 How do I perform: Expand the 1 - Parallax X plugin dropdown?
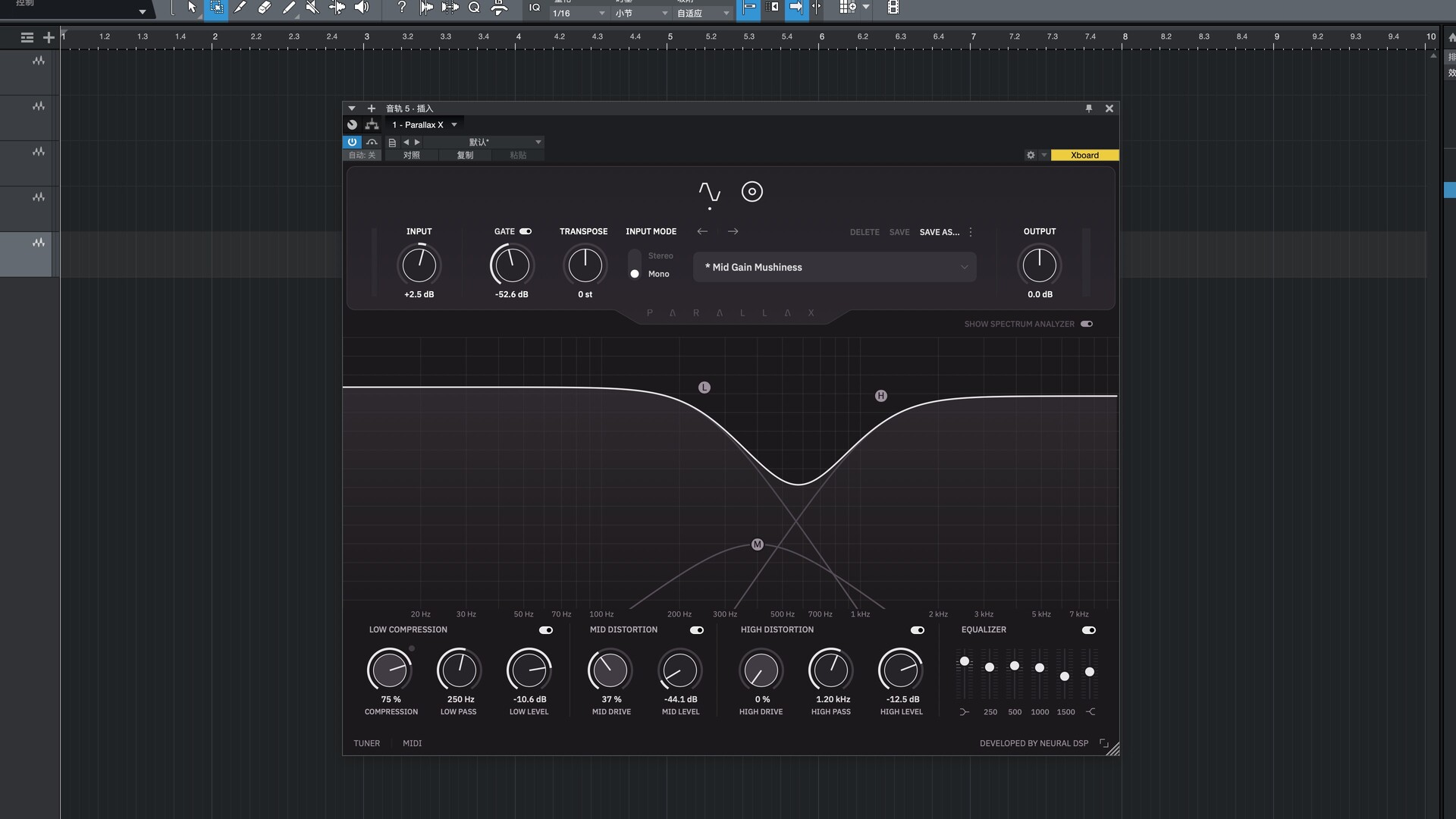coord(454,125)
